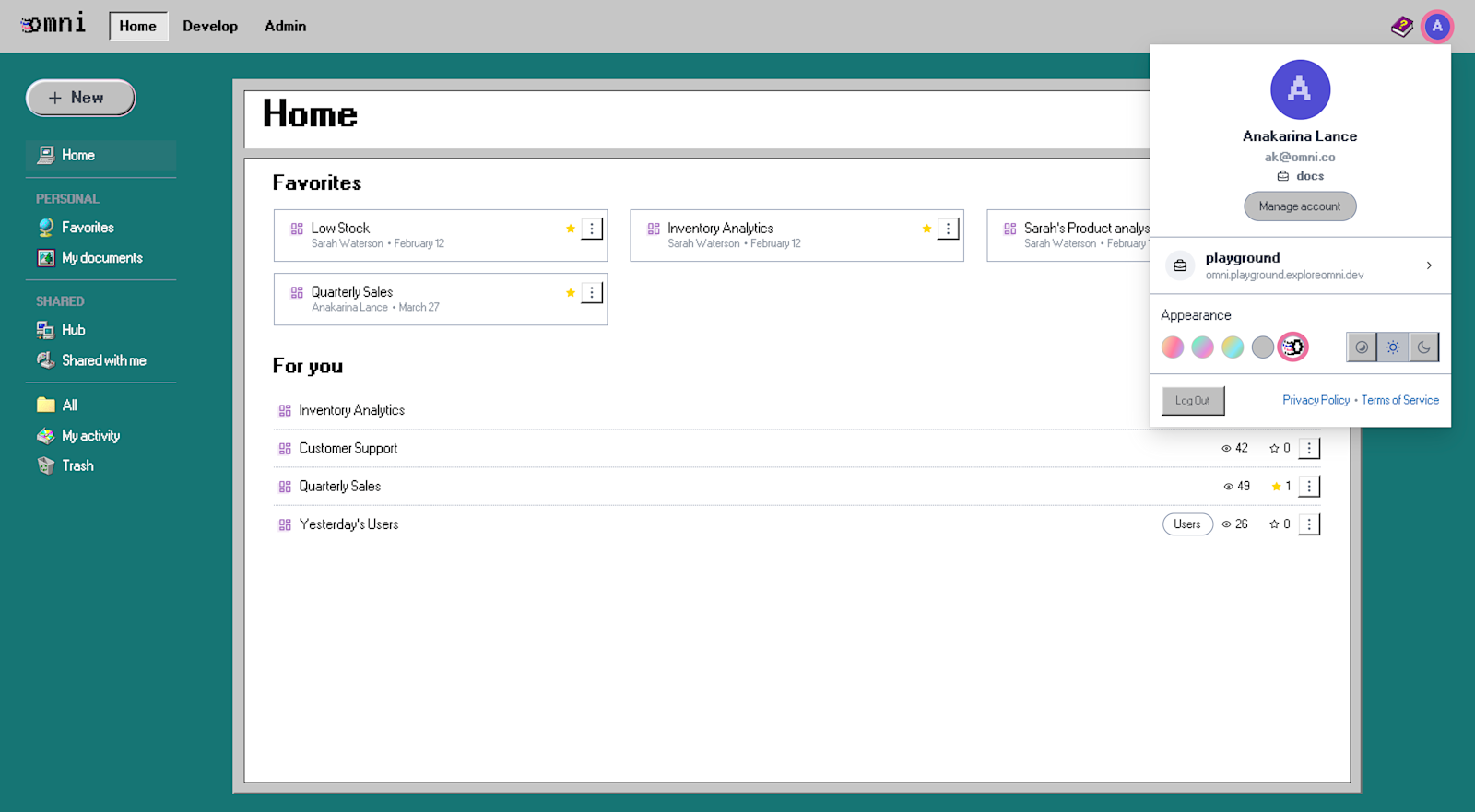Open options menu for Quarterly Sales card
1475x812 pixels.
coord(592,293)
